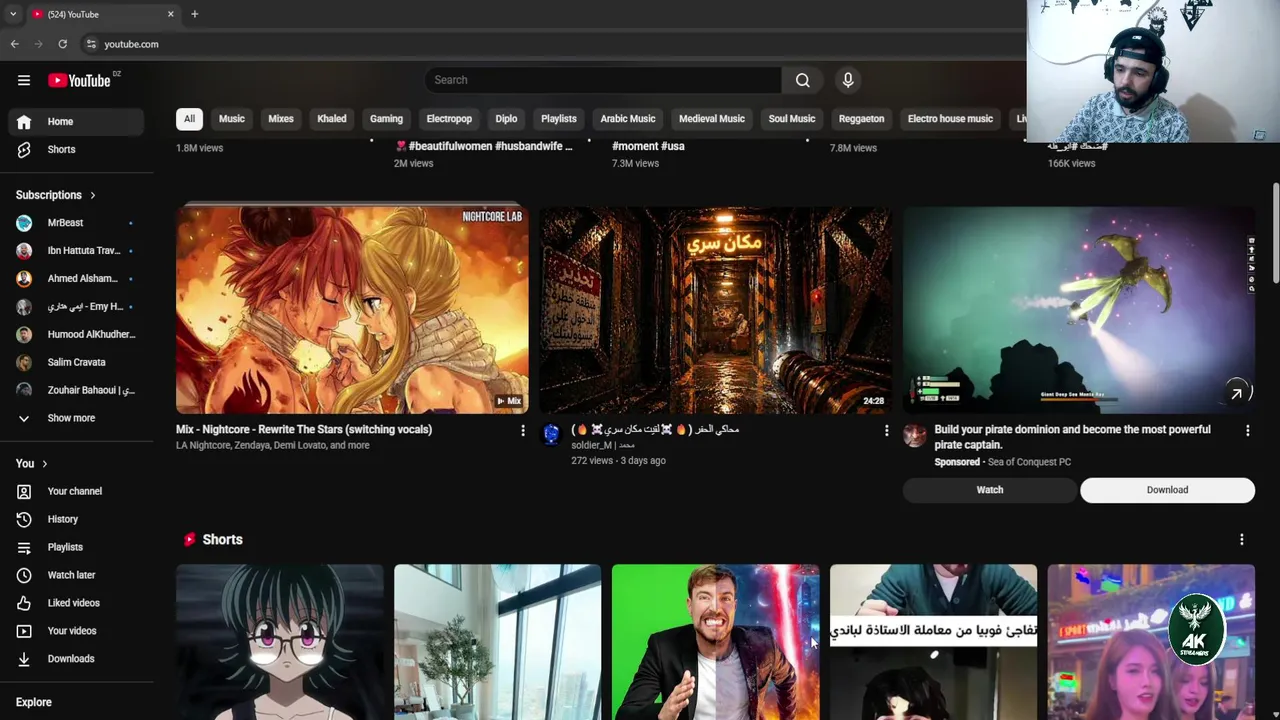1280x720 pixels.
Task: Open Home in the sidebar
Action: [x=77, y=122]
